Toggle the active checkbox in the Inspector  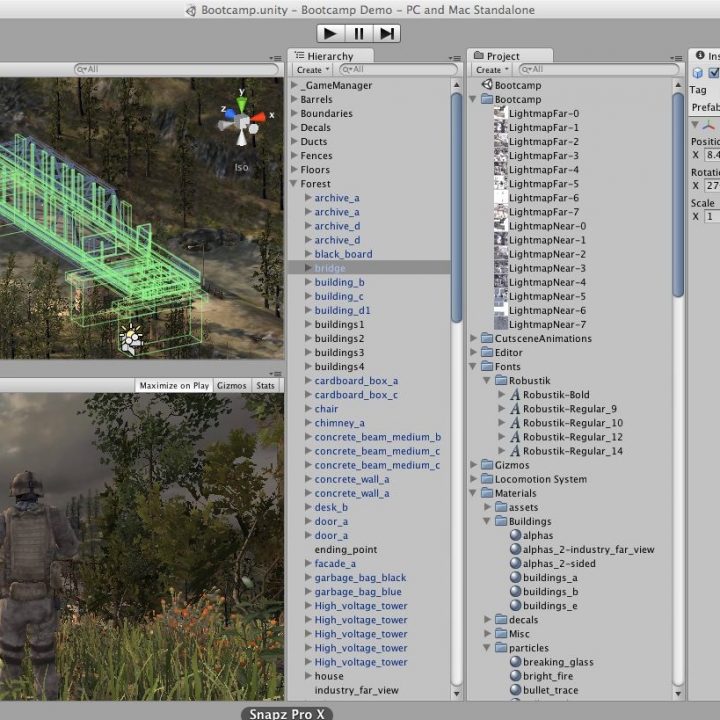pos(714,72)
